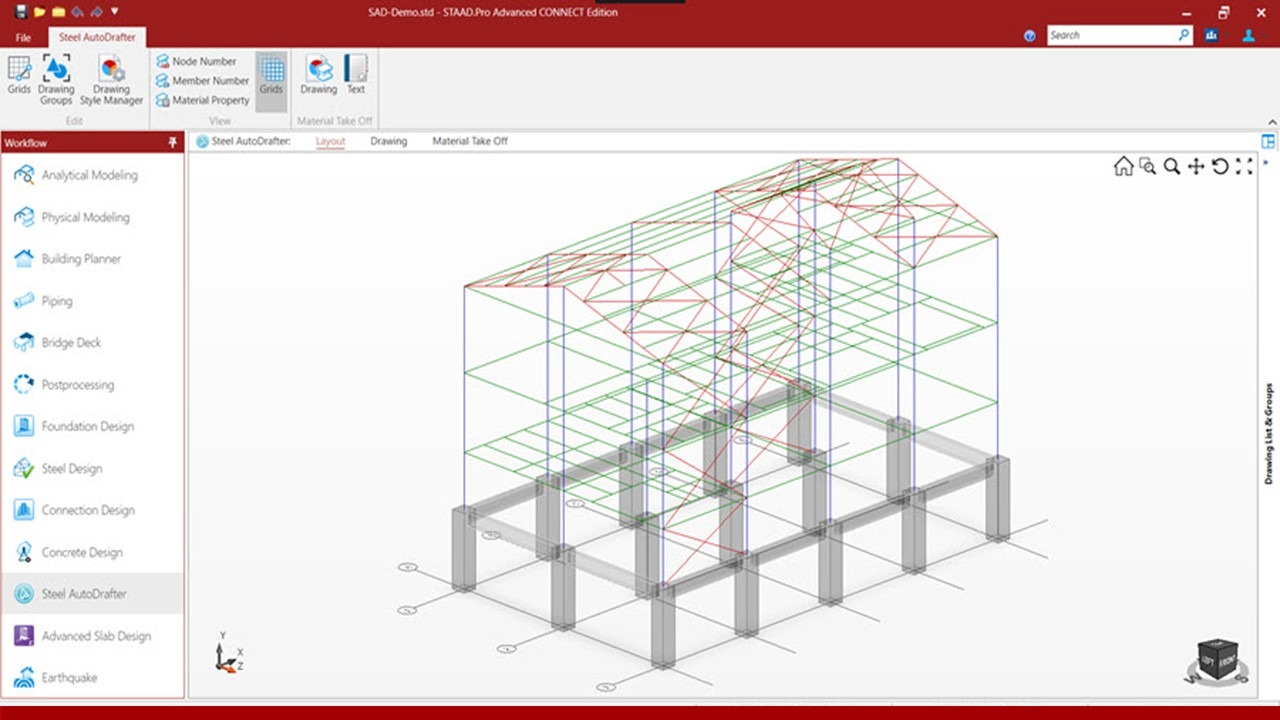Click the Text report icon

356,76
